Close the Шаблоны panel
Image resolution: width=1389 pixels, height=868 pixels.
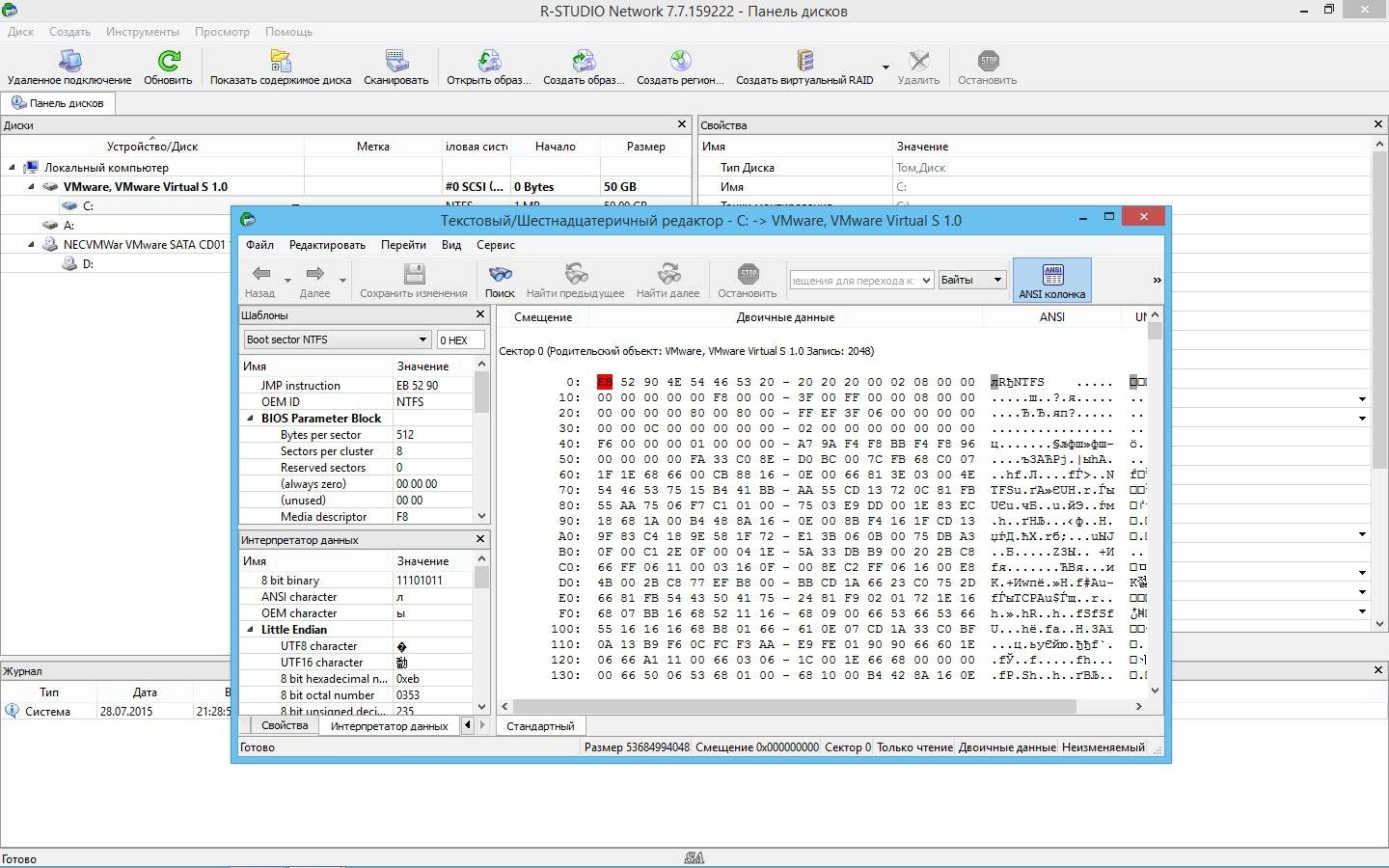point(480,314)
